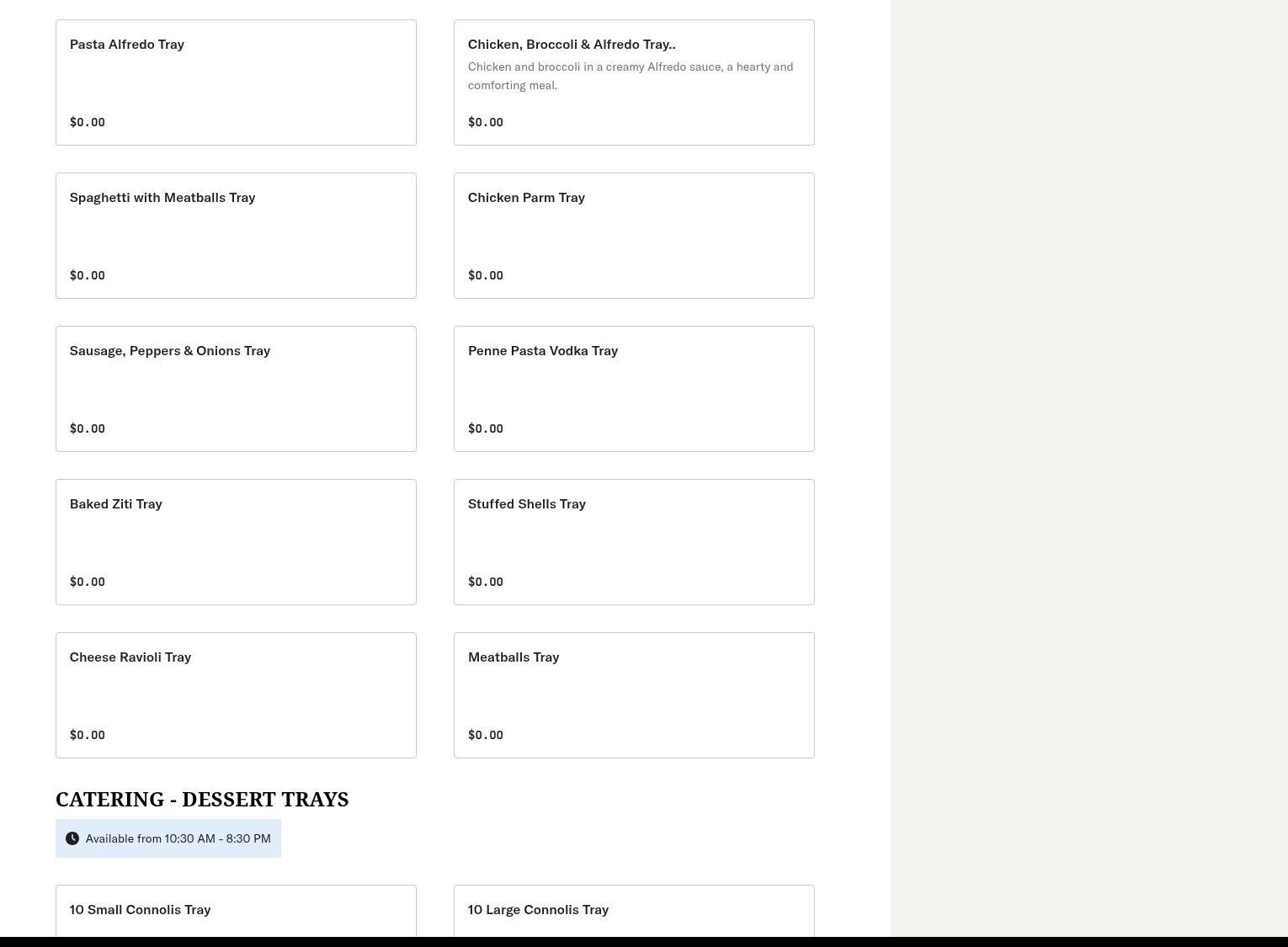Open the Stuffed Shells Tray card
This screenshot has height=947, width=1288.
pos(634,542)
